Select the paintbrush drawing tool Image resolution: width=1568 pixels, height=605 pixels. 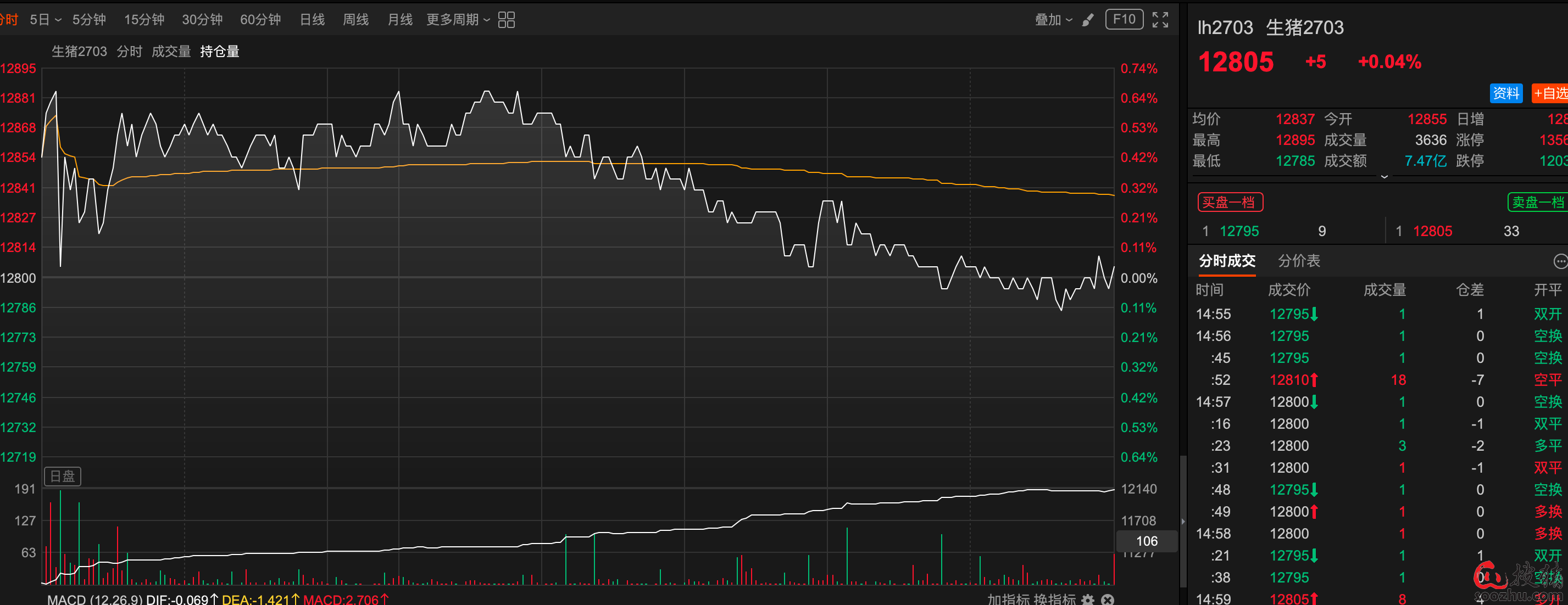point(1087,20)
